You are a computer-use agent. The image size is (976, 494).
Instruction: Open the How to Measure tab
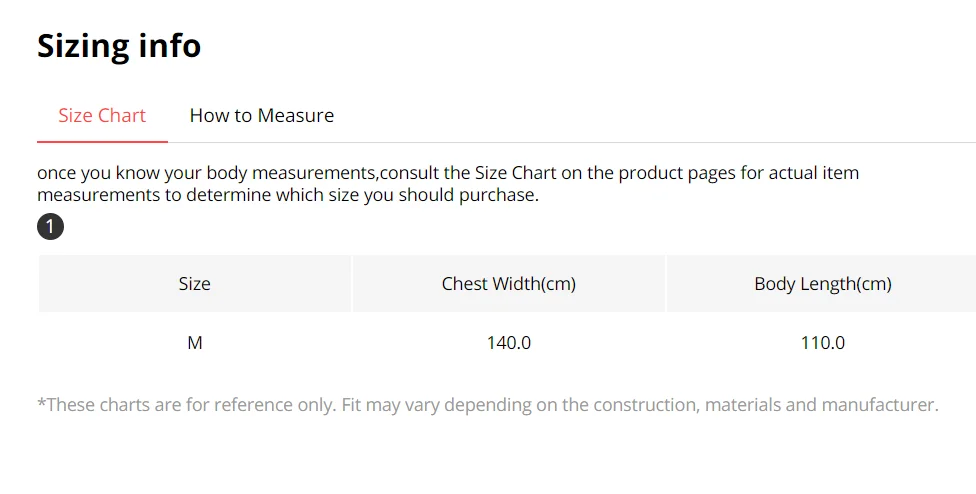point(262,116)
